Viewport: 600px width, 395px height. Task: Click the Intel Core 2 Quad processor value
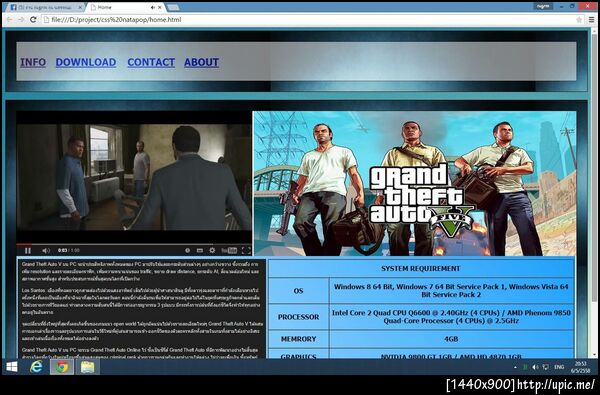[x=451, y=317]
